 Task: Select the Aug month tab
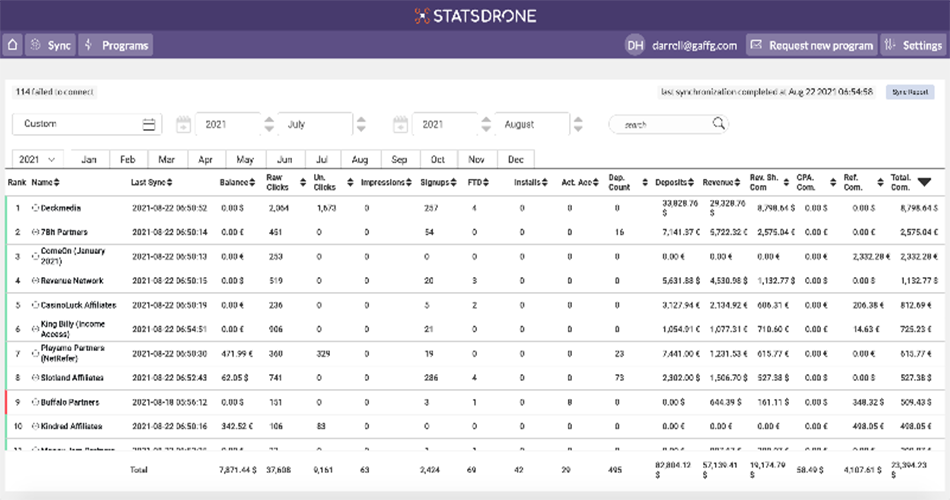point(360,159)
